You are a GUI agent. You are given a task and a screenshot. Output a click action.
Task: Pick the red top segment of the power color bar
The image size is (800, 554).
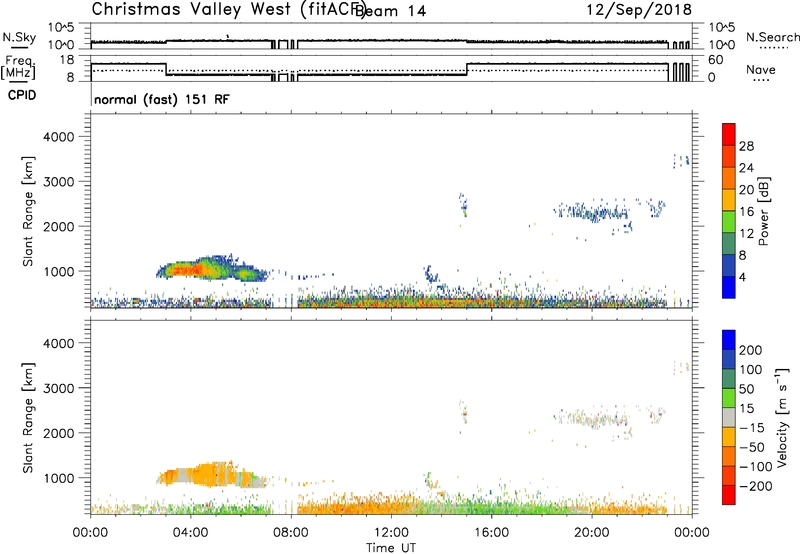coord(729,134)
